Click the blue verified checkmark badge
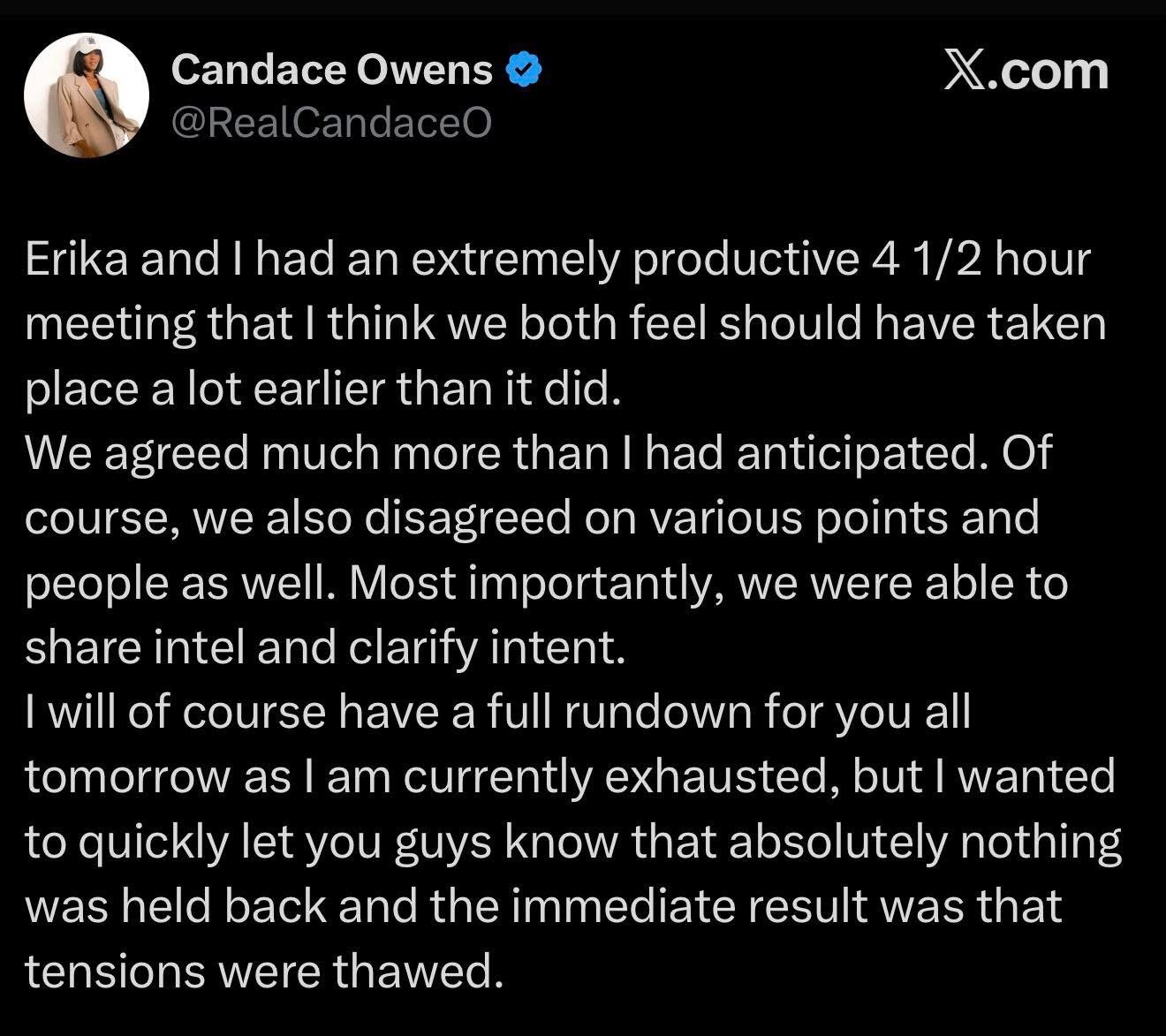Screen dimensions: 1166x1036 [522, 70]
